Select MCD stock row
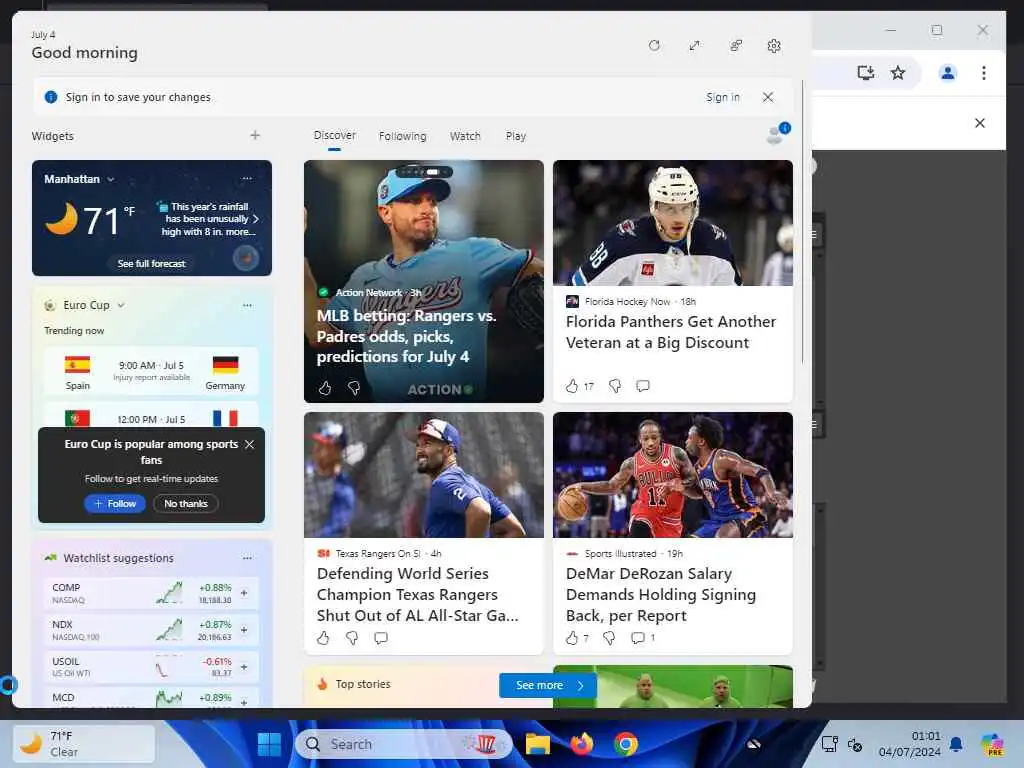Viewport: 1024px width, 768px height. (152, 697)
